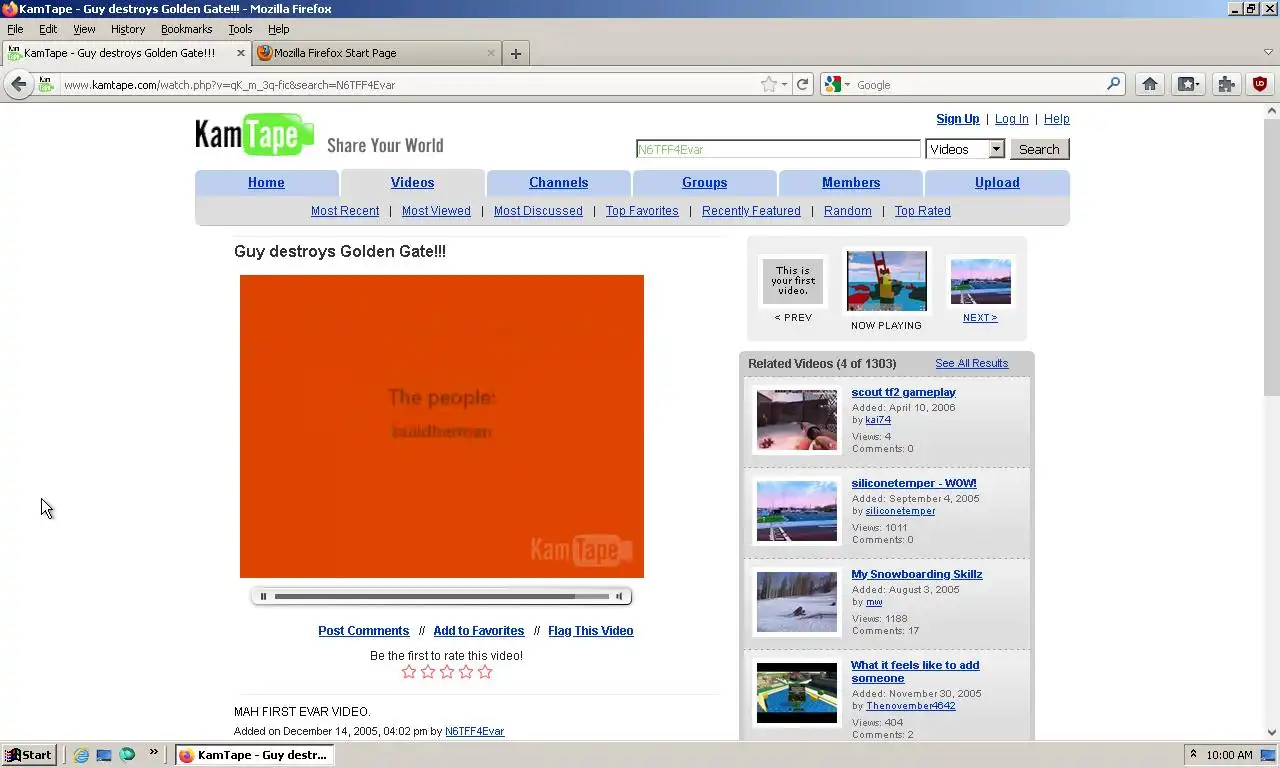This screenshot has height=768, width=1280.
Task: Open the Help link
Action: click(1056, 119)
